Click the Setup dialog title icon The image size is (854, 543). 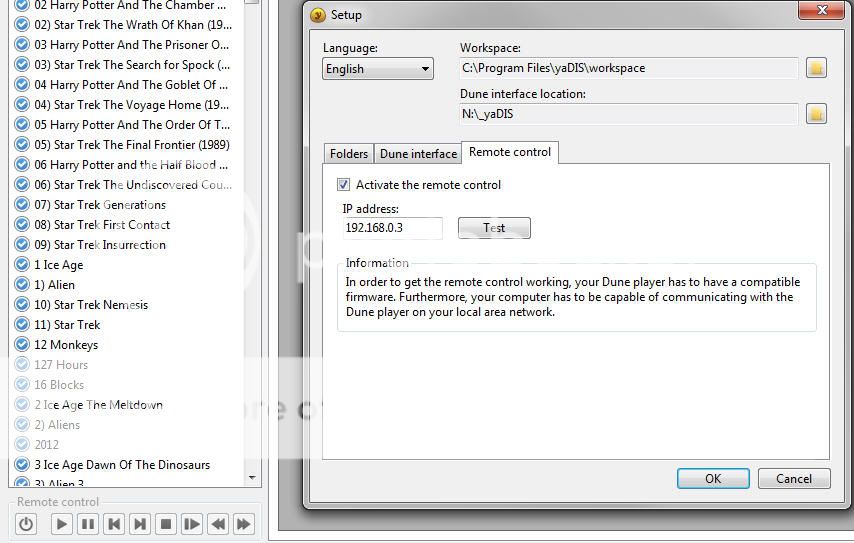(x=318, y=15)
